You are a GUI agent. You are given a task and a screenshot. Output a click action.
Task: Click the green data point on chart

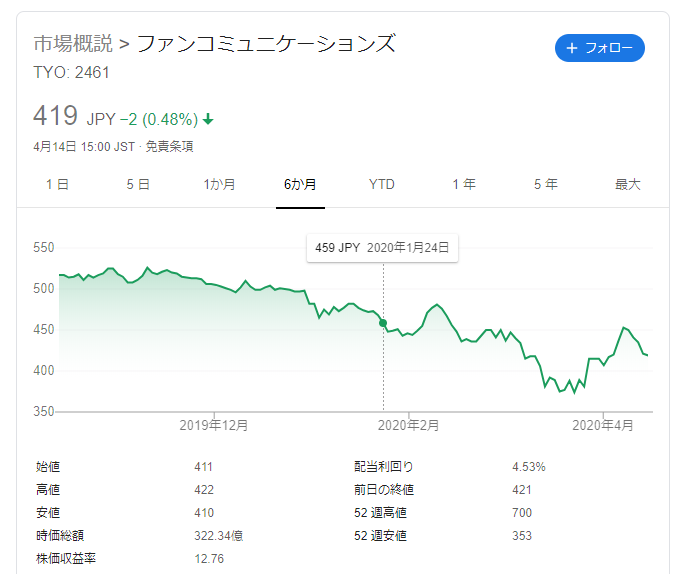tap(383, 323)
